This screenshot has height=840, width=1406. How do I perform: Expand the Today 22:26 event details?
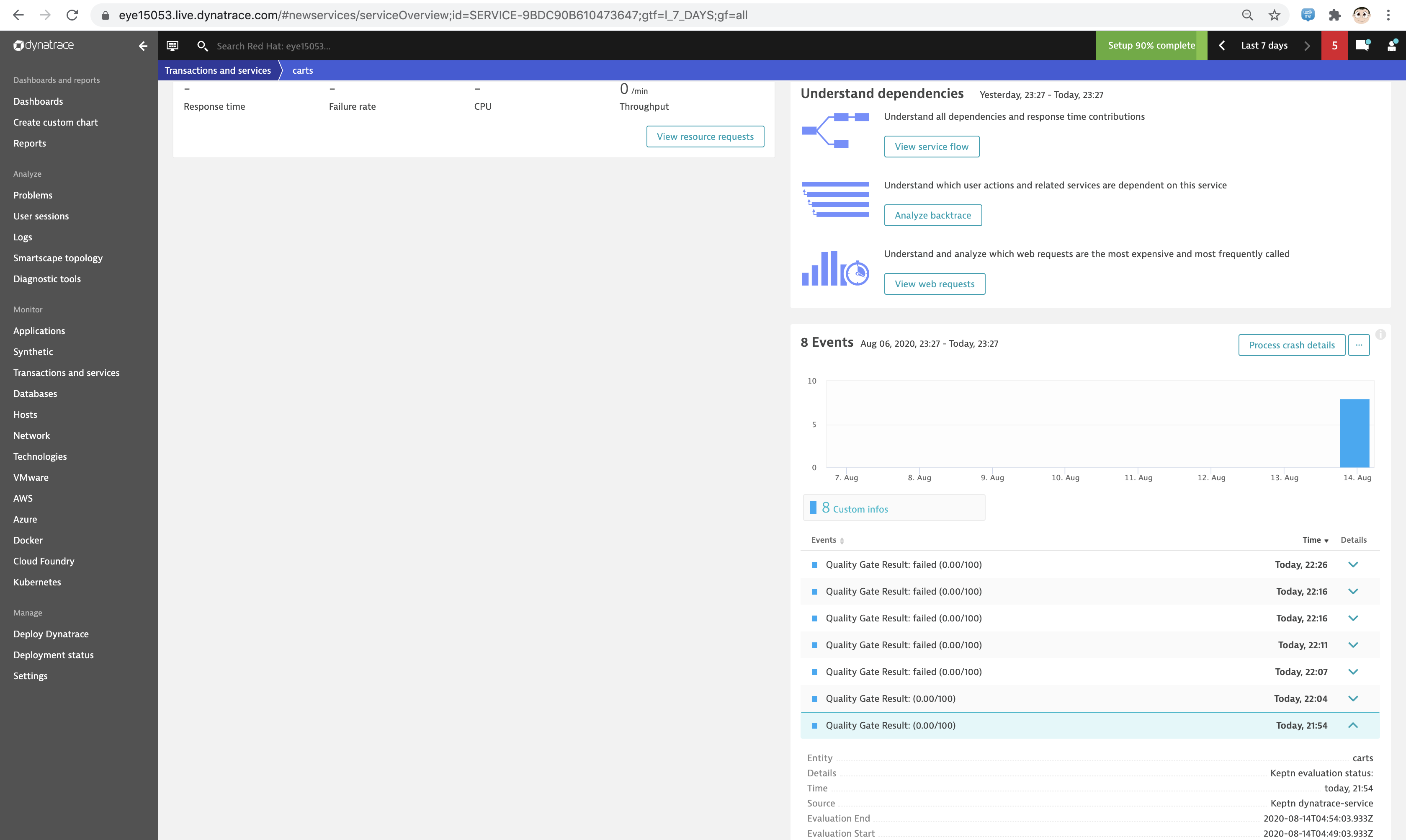pyautogui.click(x=1353, y=564)
